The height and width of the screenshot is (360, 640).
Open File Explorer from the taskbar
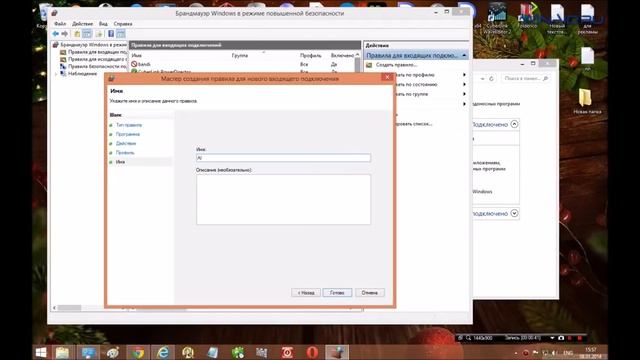[x=62, y=352]
